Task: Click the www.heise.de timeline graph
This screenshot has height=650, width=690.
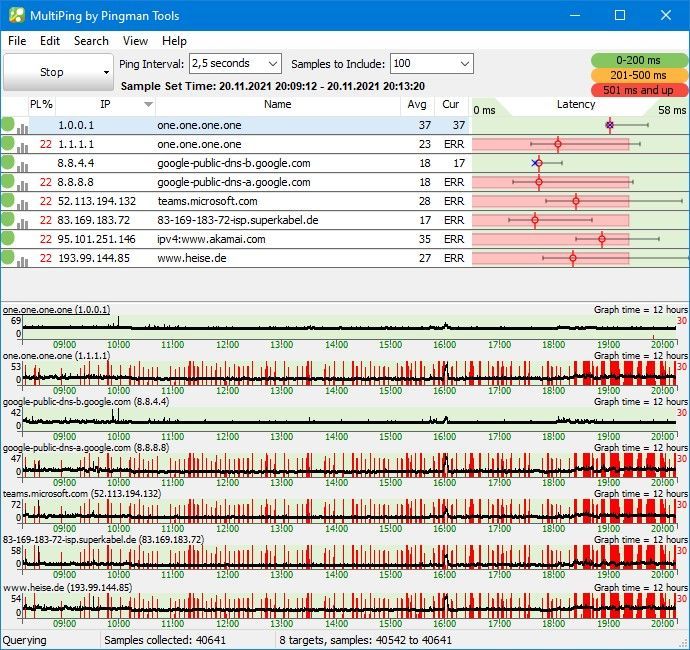Action: tap(349, 606)
